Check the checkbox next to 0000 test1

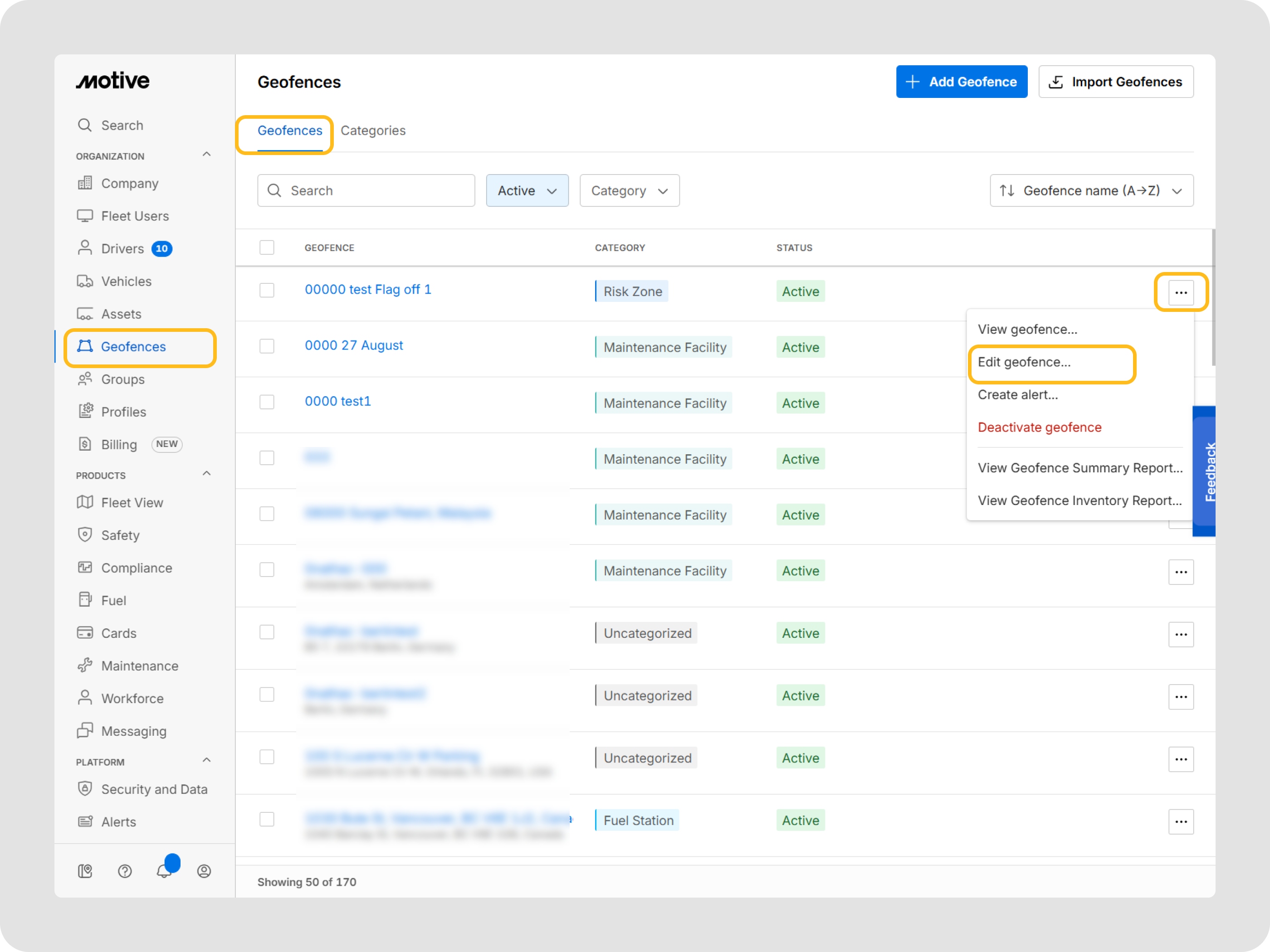[267, 402]
